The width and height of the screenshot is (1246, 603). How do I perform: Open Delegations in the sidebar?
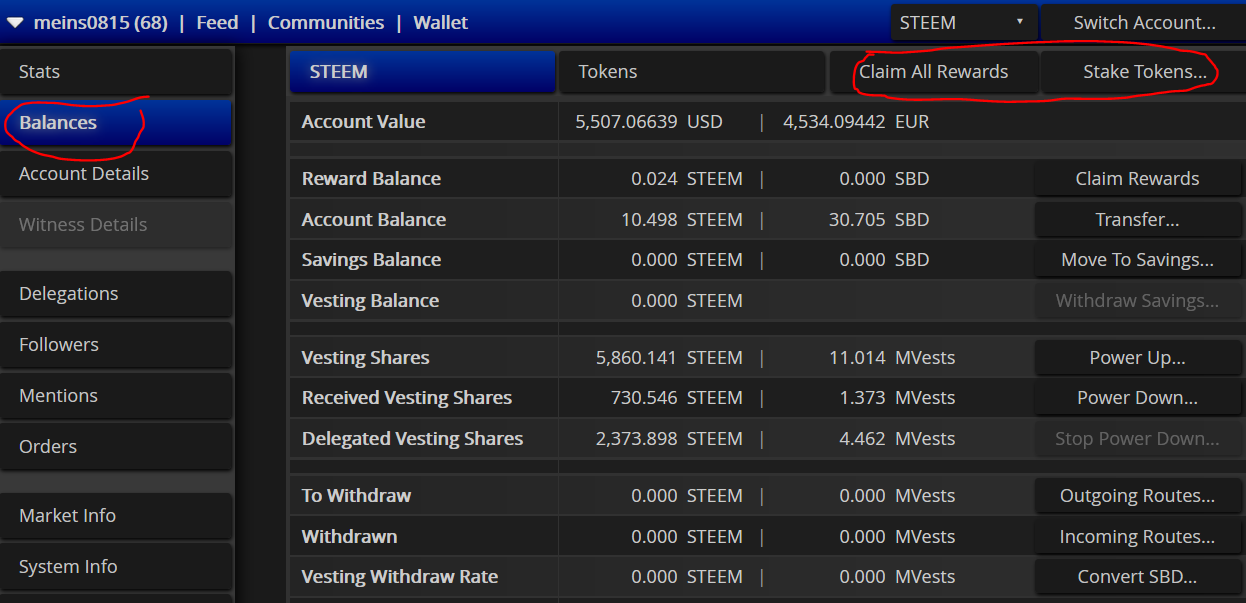116,294
